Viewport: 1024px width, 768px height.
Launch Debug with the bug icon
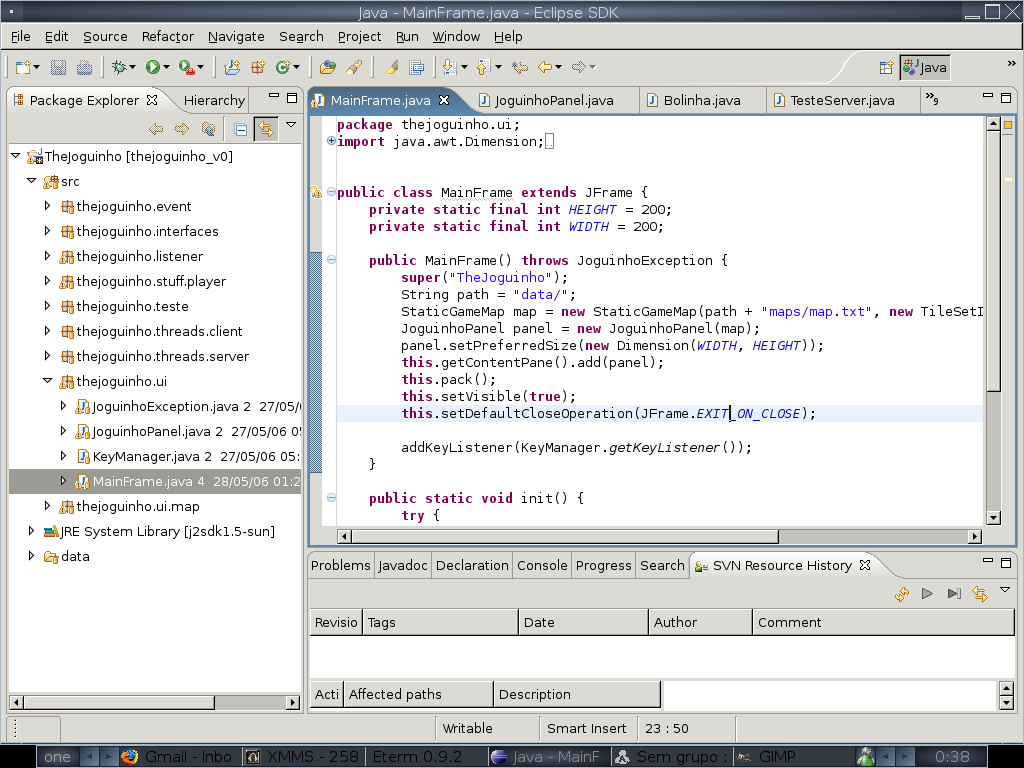119,67
